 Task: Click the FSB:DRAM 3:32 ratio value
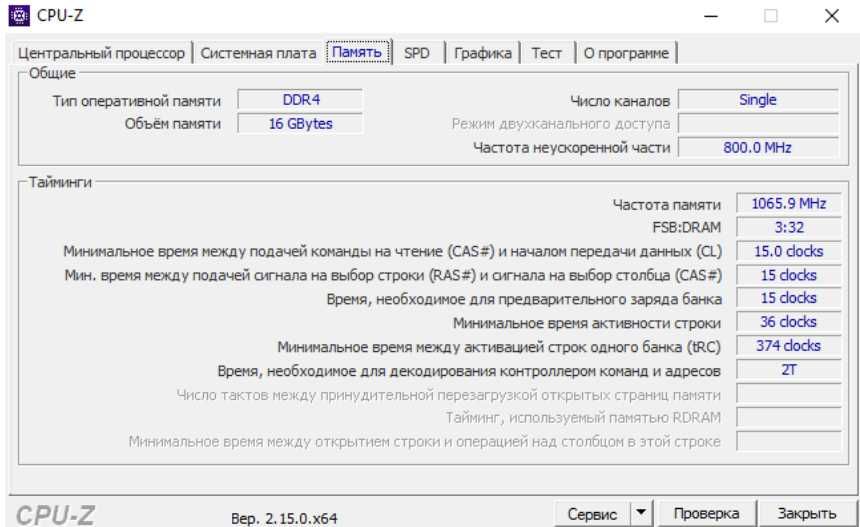(x=789, y=227)
